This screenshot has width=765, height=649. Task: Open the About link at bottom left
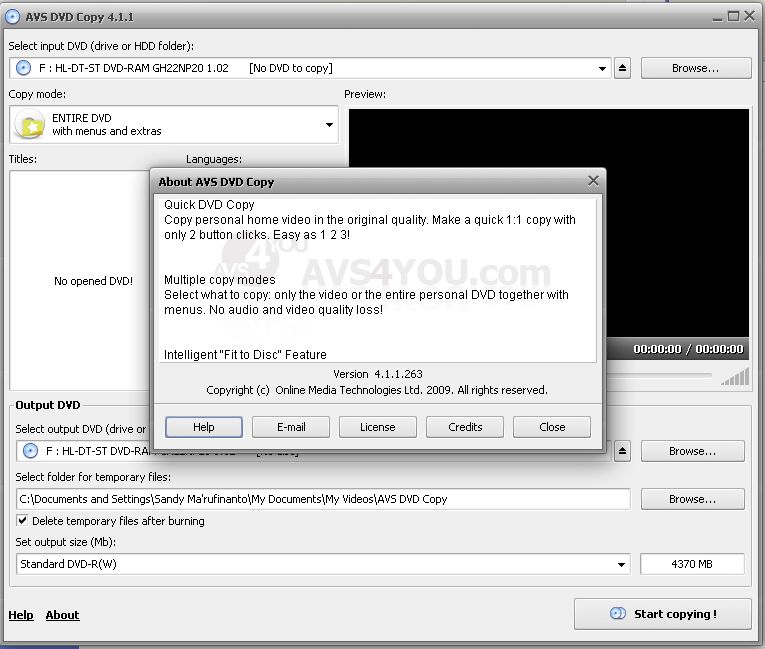coord(62,615)
